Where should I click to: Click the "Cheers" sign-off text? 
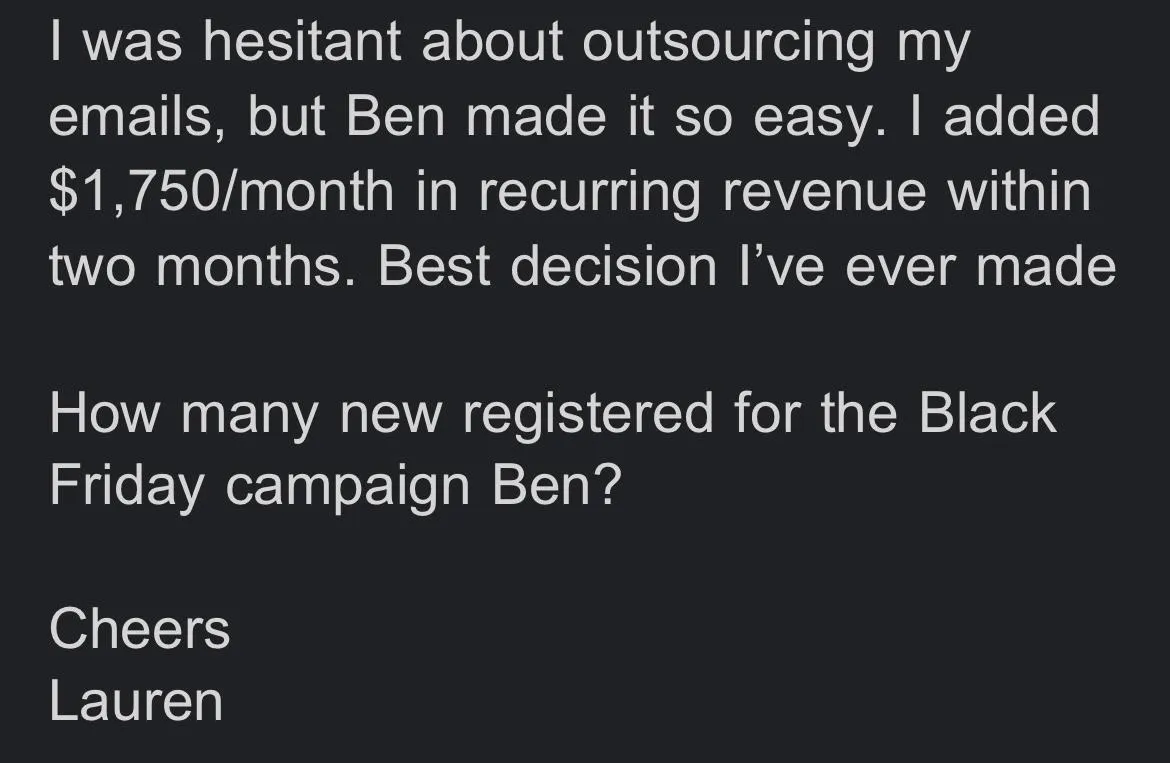140,629
